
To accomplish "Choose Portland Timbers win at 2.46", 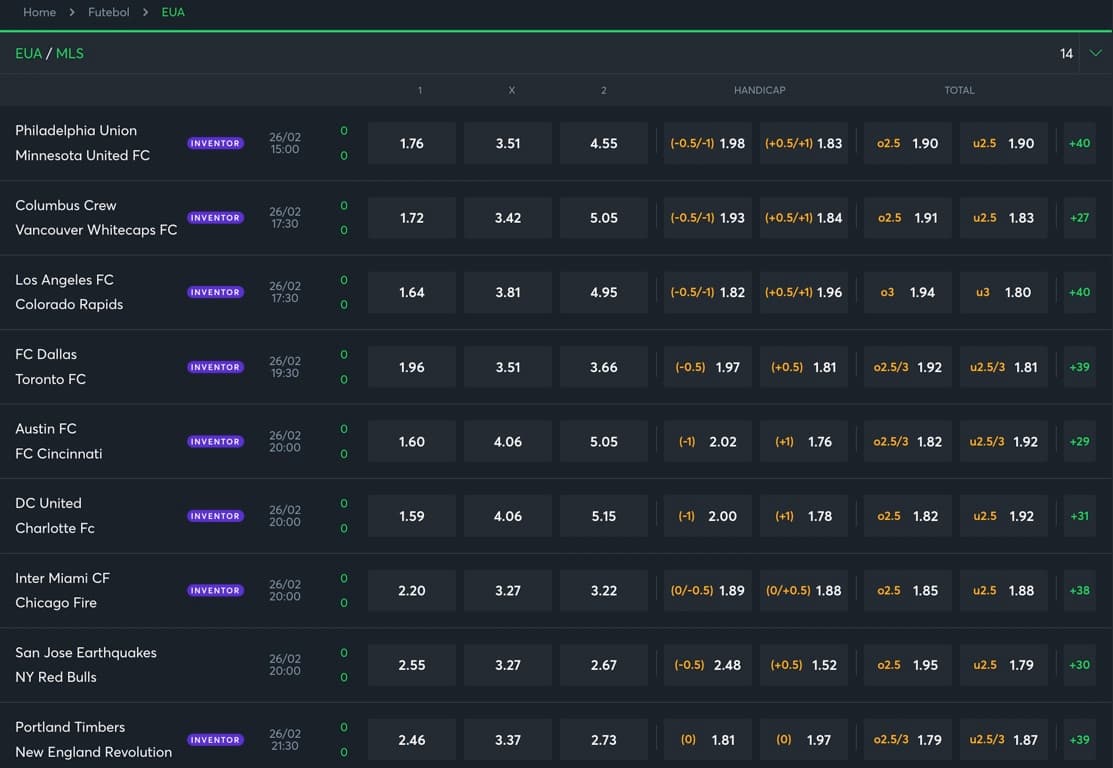I will [412, 740].
